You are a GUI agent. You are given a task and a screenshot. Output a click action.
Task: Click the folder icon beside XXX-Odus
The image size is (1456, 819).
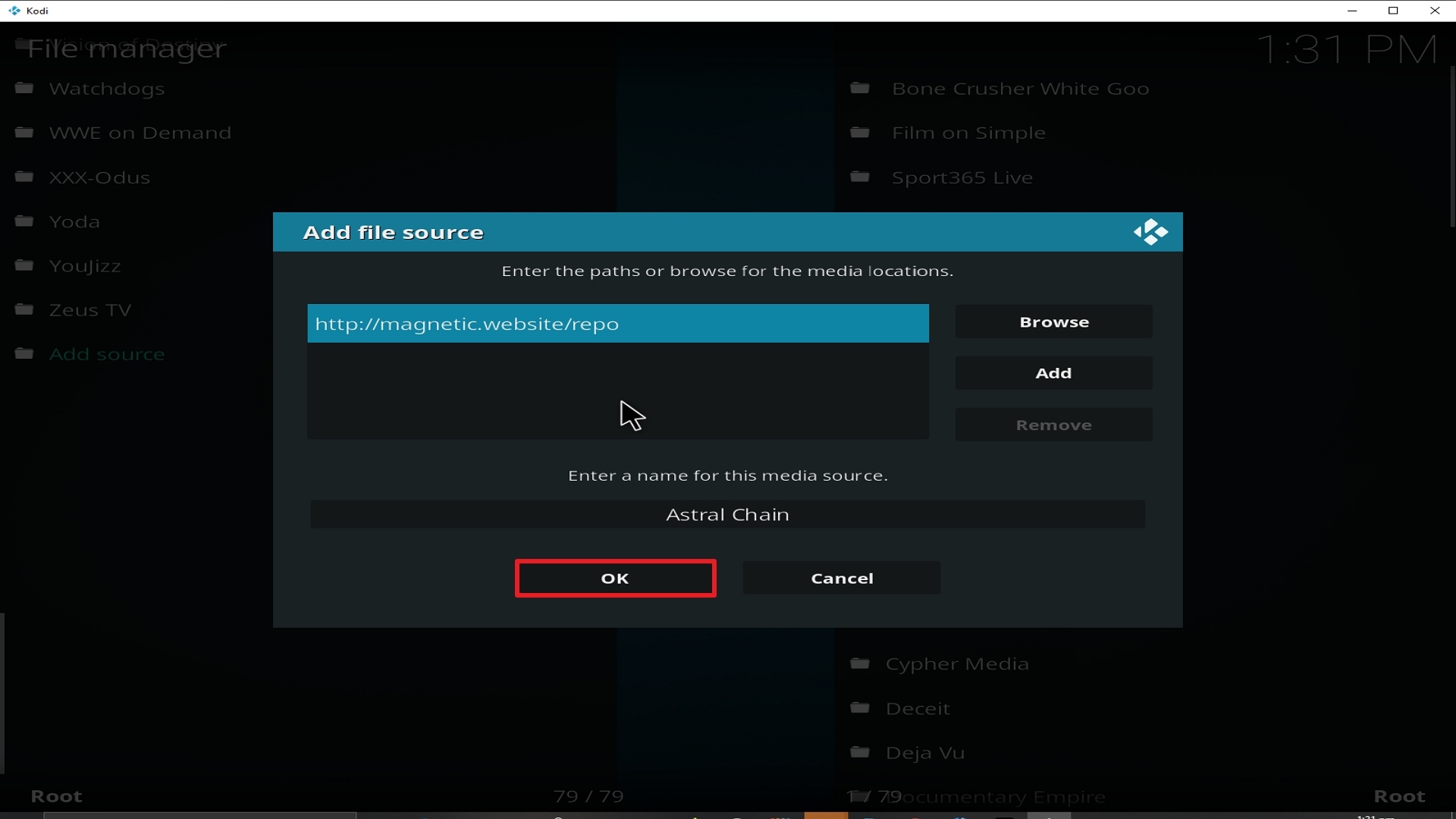[24, 177]
